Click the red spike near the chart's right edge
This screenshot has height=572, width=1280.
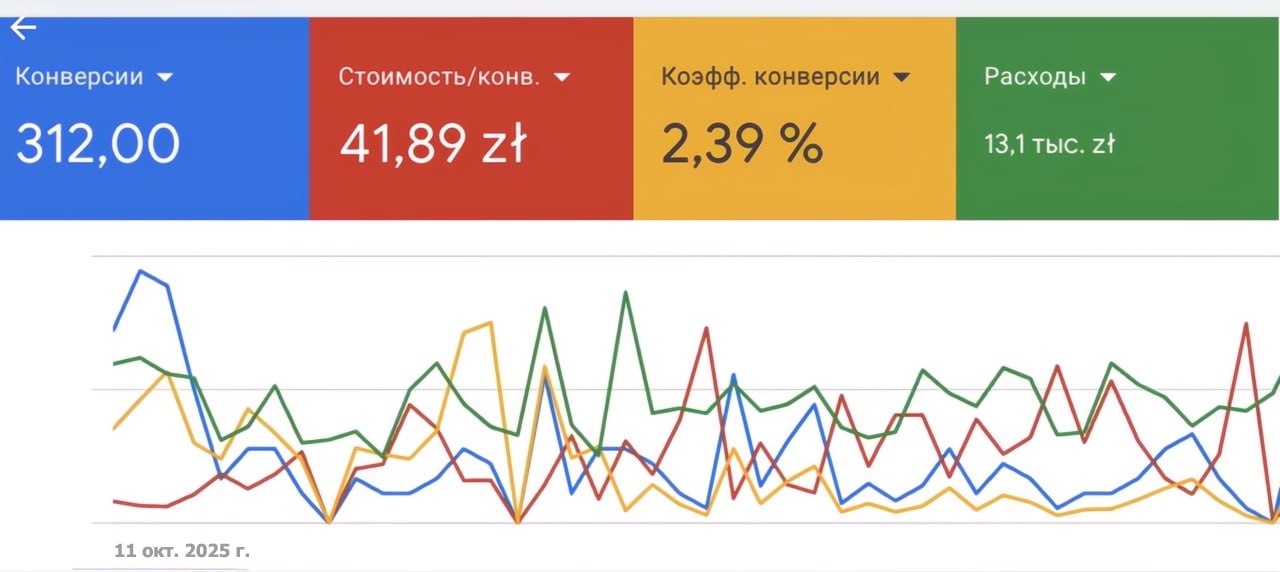click(1246, 324)
